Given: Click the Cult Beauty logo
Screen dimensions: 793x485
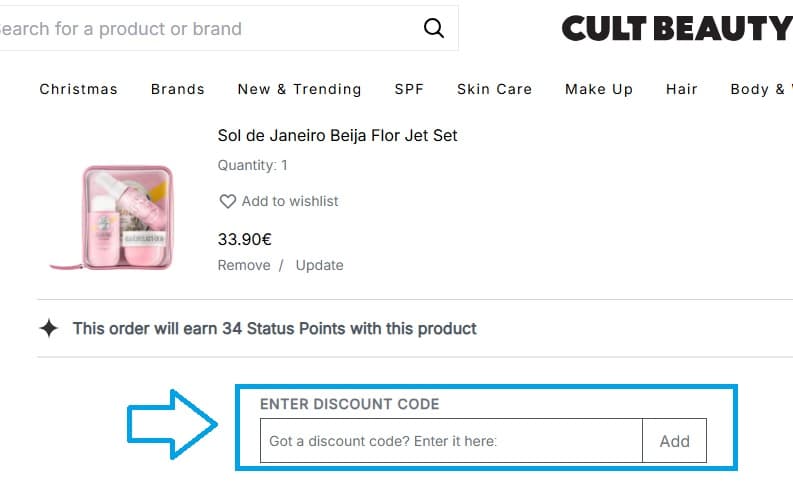Looking at the screenshot, I should coord(676,29).
